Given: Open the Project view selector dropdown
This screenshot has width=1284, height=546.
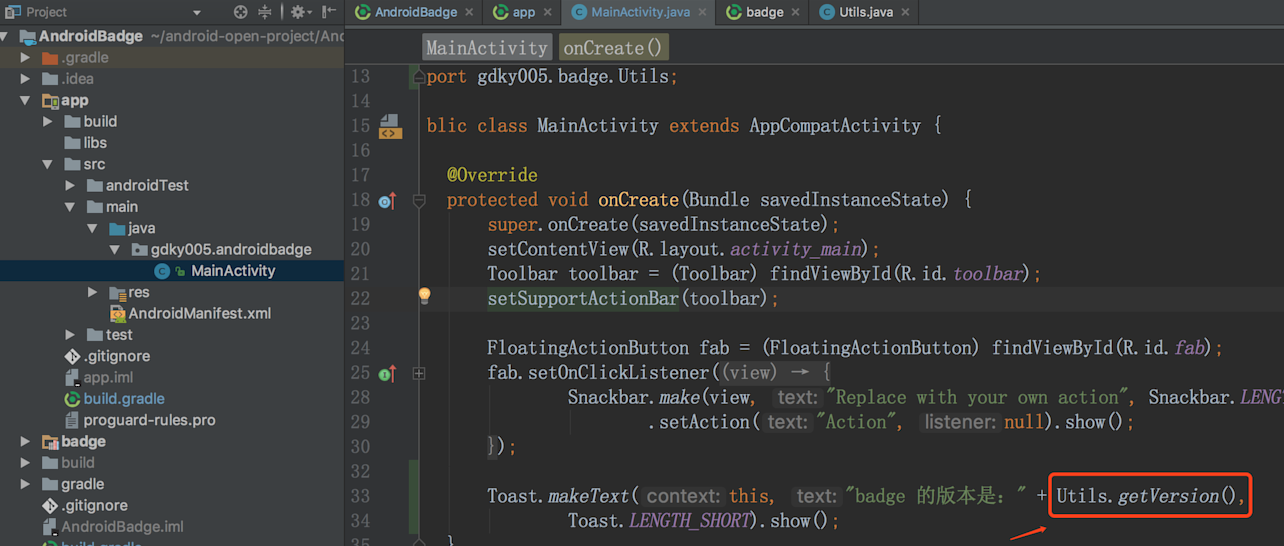Looking at the screenshot, I should [x=196, y=13].
